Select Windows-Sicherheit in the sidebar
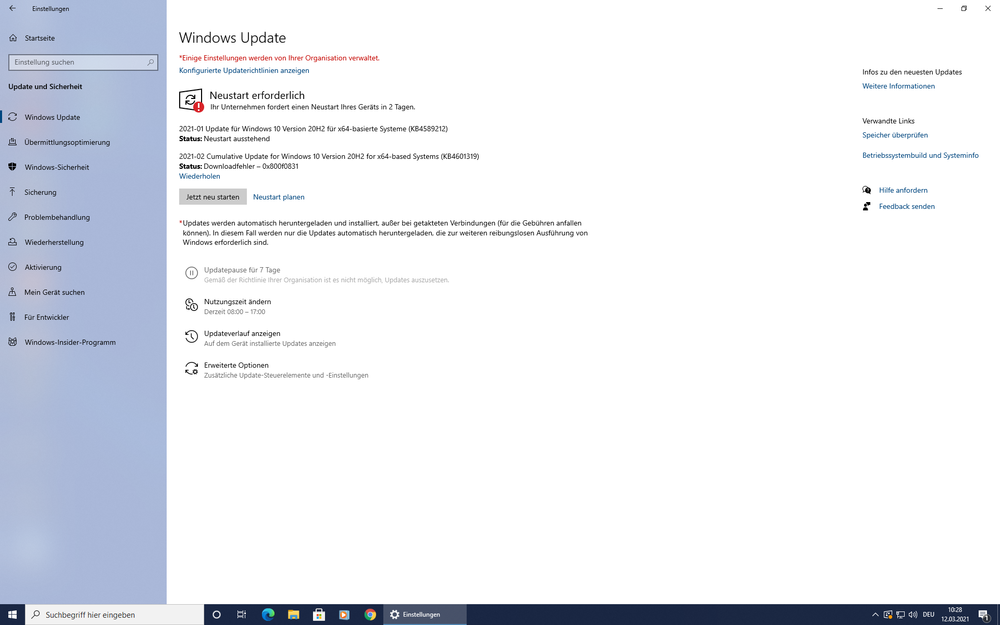Viewport: 1000px width, 625px height. (x=56, y=167)
